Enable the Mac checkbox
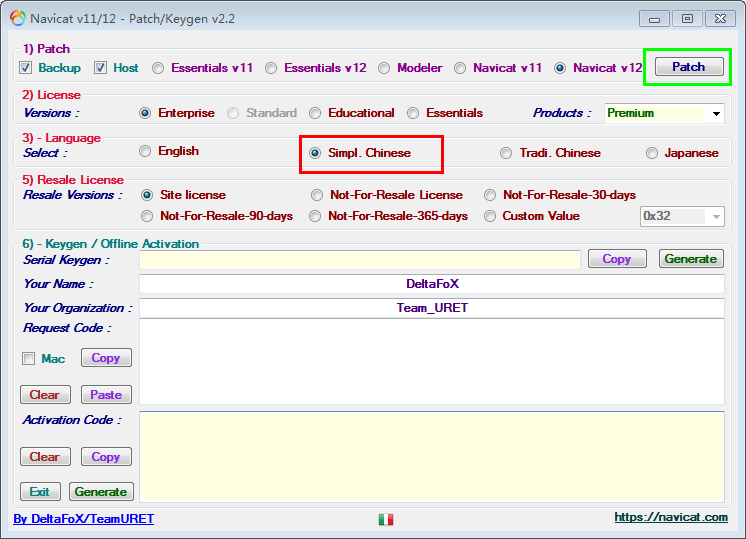Image resolution: width=746 pixels, height=539 pixels. [x=29, y=358]
